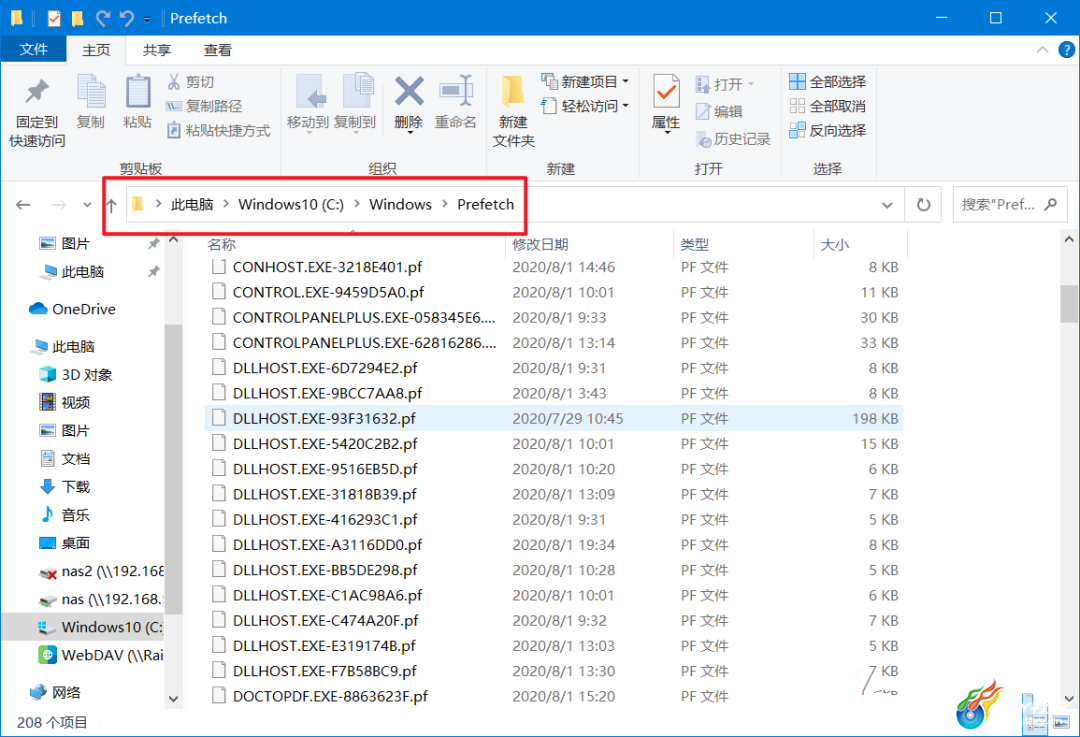Click the Delete red X icon

pos(408,92)
